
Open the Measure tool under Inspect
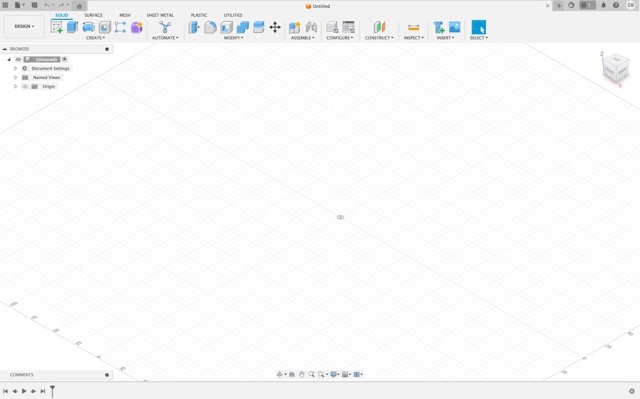coord(413,27)
